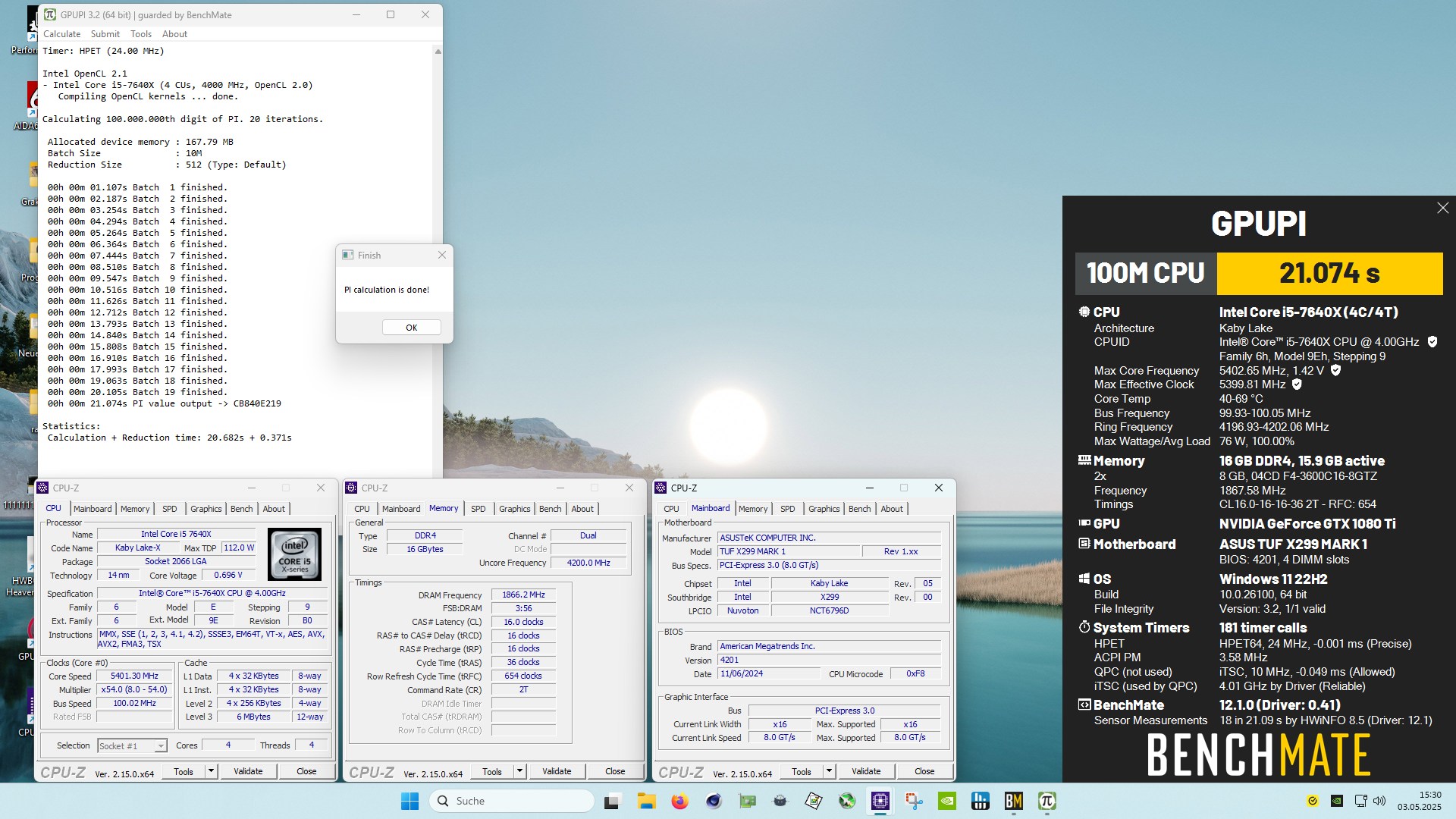Switch to BenchMate via BM taskbar icon

(x=1014, y=801)
